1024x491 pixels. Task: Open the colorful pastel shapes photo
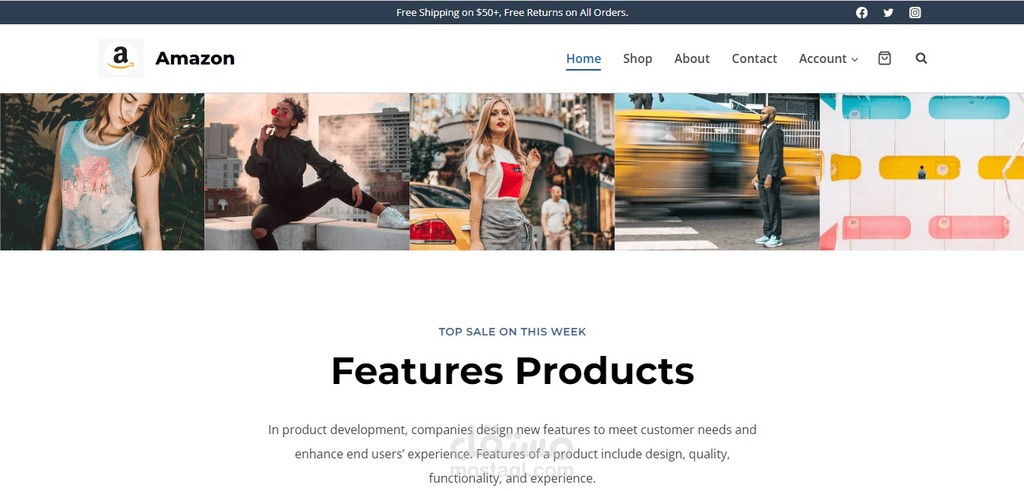coord(921,172)
